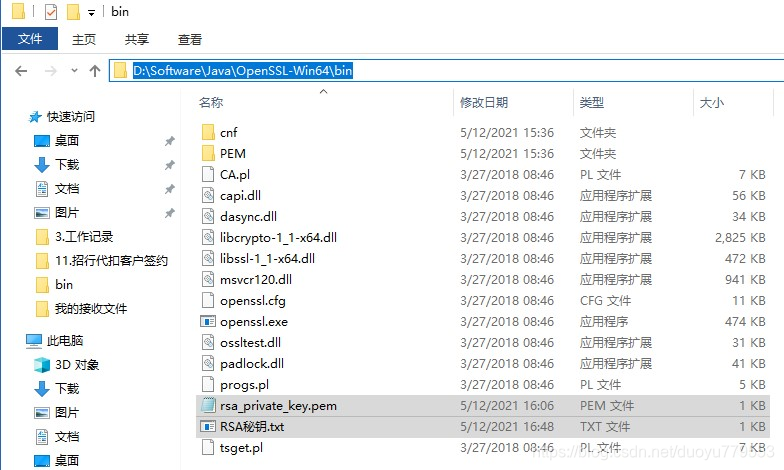Screen dimensions: 784x470
Task: Click the new folder icon in title bar
Action: pos(74,12)
